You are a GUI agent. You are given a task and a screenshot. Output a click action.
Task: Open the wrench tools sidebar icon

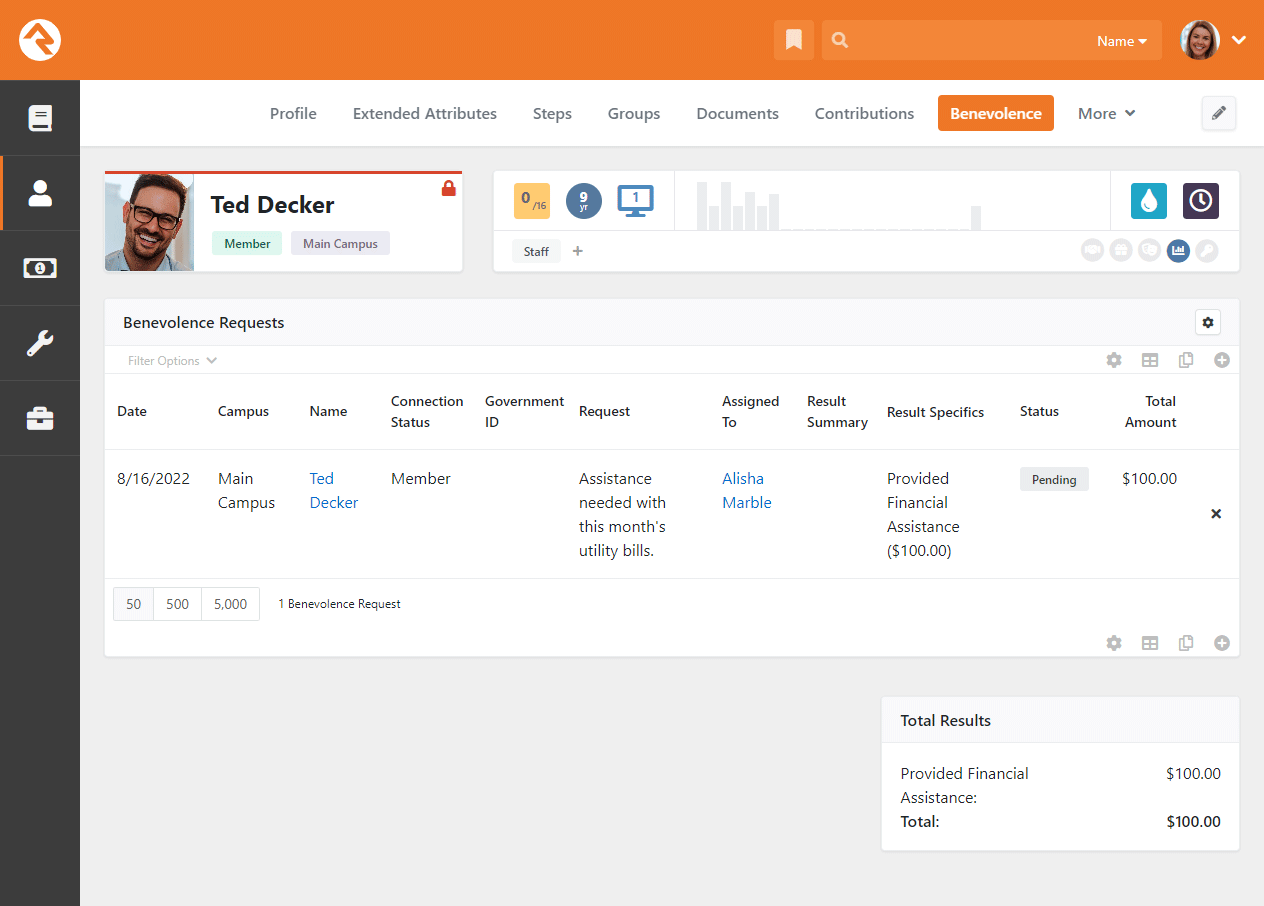click(x=40, y=343)
